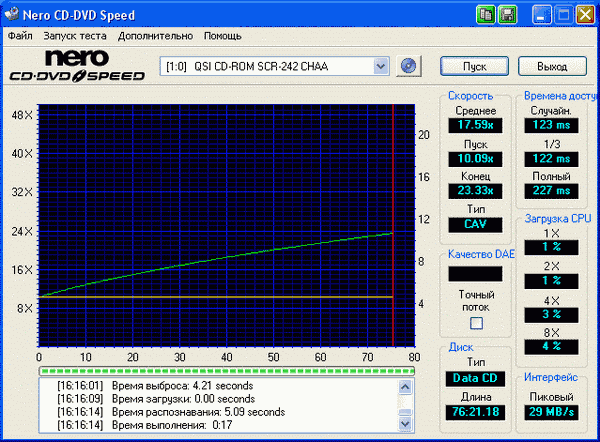The height and width of the screenshot is (442, 600).
Task: Toggle the Точный поток checkbox
Action: point(476,323)
